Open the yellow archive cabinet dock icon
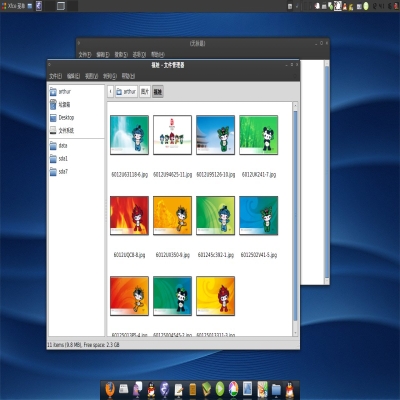The image size is (400, 400). pos(193,389)
